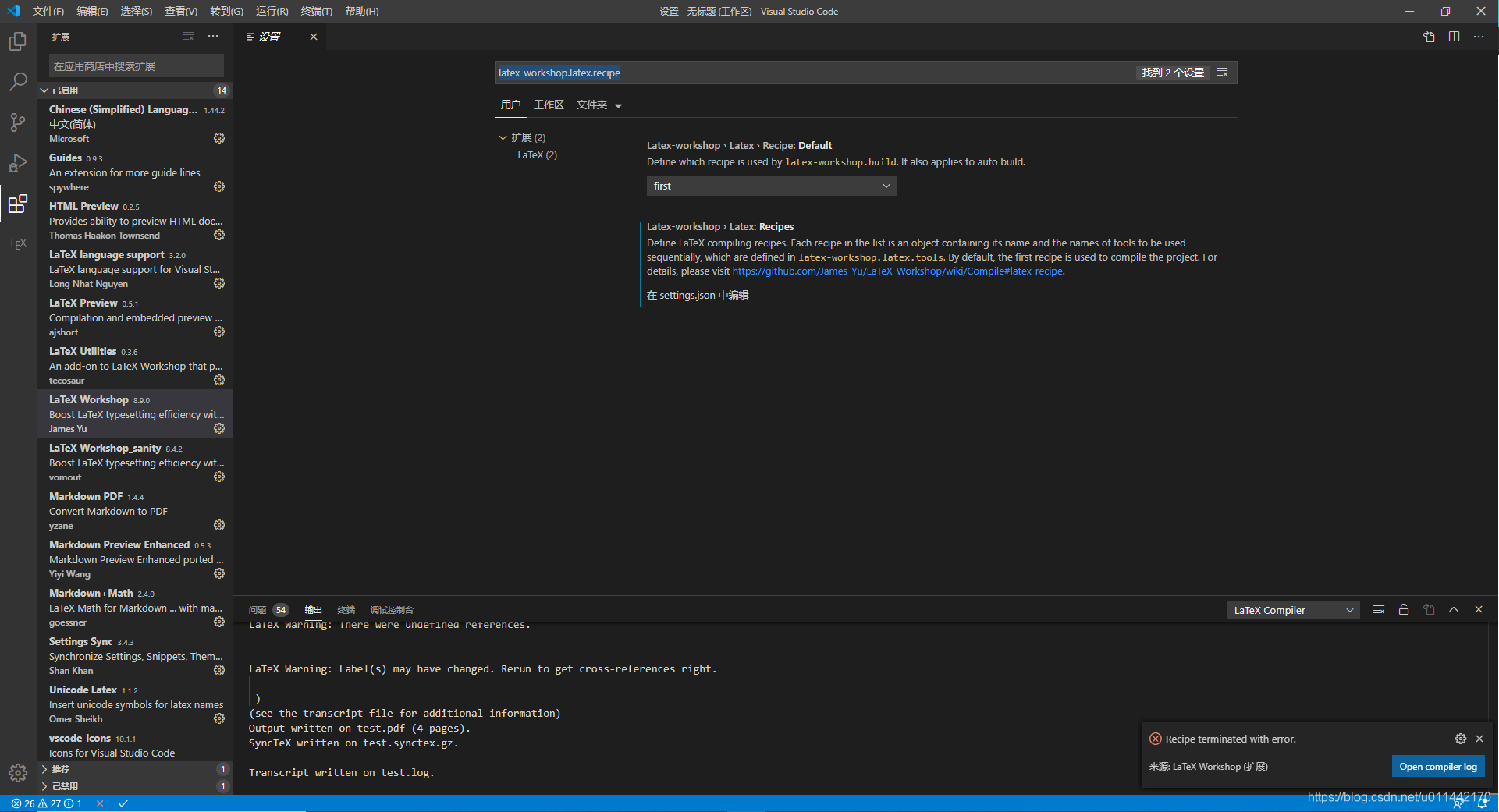Click gear icon for Chinese Language Pack extension

pos(219,138)
